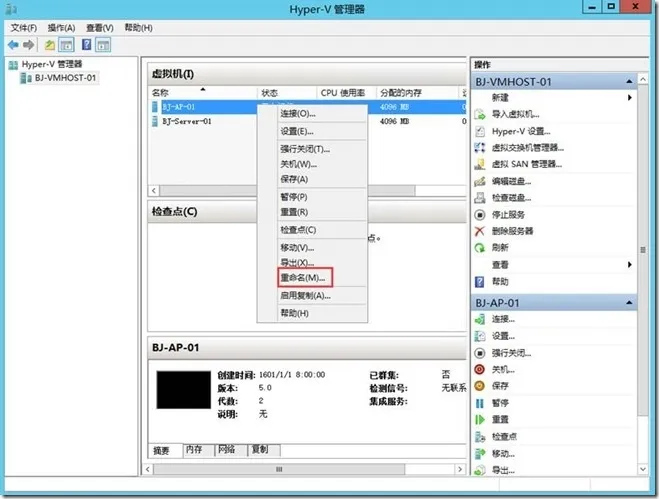Switch to the 摘要 tab
The image size is (659, 499).
165,451
